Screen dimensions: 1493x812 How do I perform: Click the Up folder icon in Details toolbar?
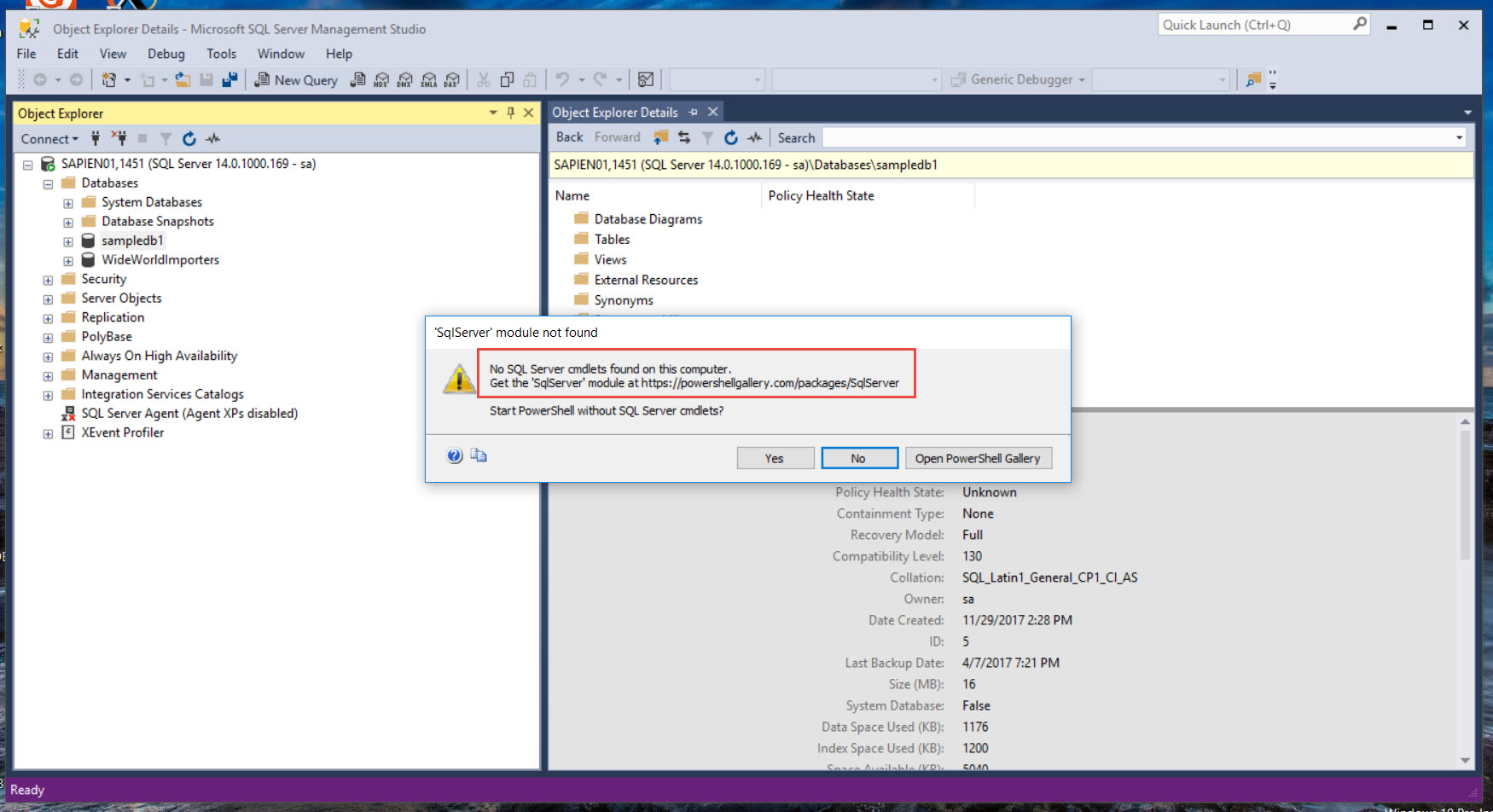(660, 137)
